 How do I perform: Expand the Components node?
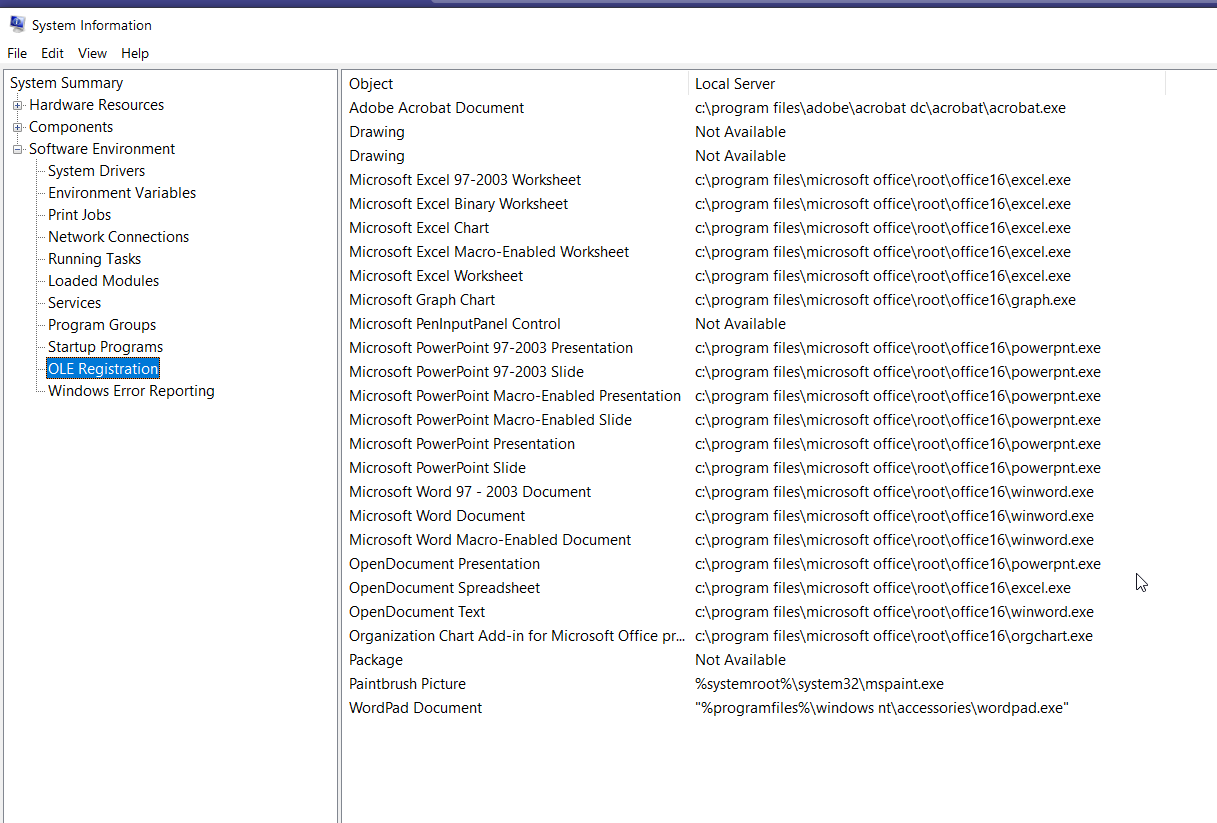pos(17,127)
